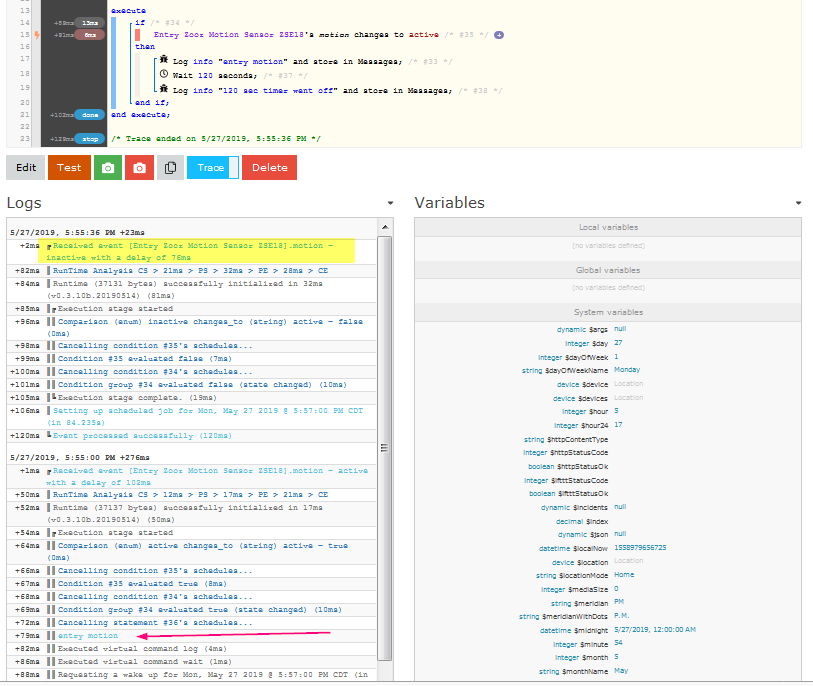Viewport: 813px width, 686px height.
Task: Click the Edit button
Action: (x=25, y=167)
